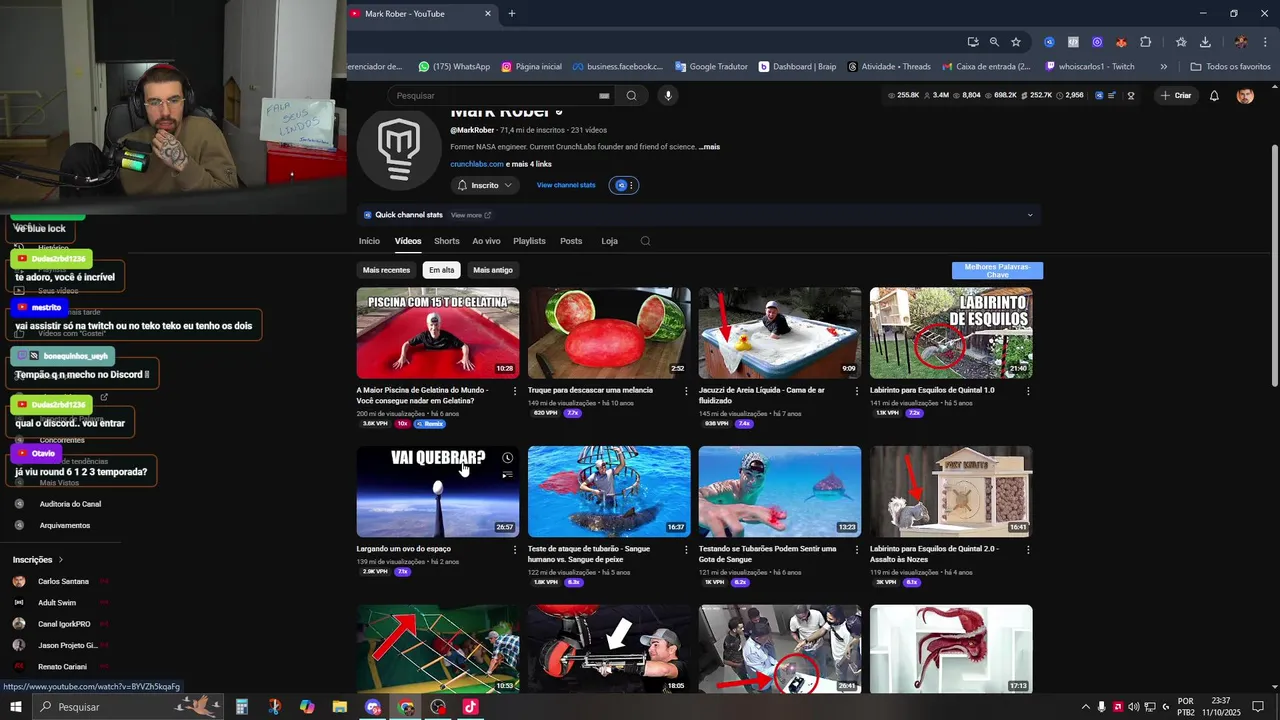The width and height of the screenshot is (1280, 720).
Task: Select the 'Mais recentes' filter chip
Action: (386, 270)
